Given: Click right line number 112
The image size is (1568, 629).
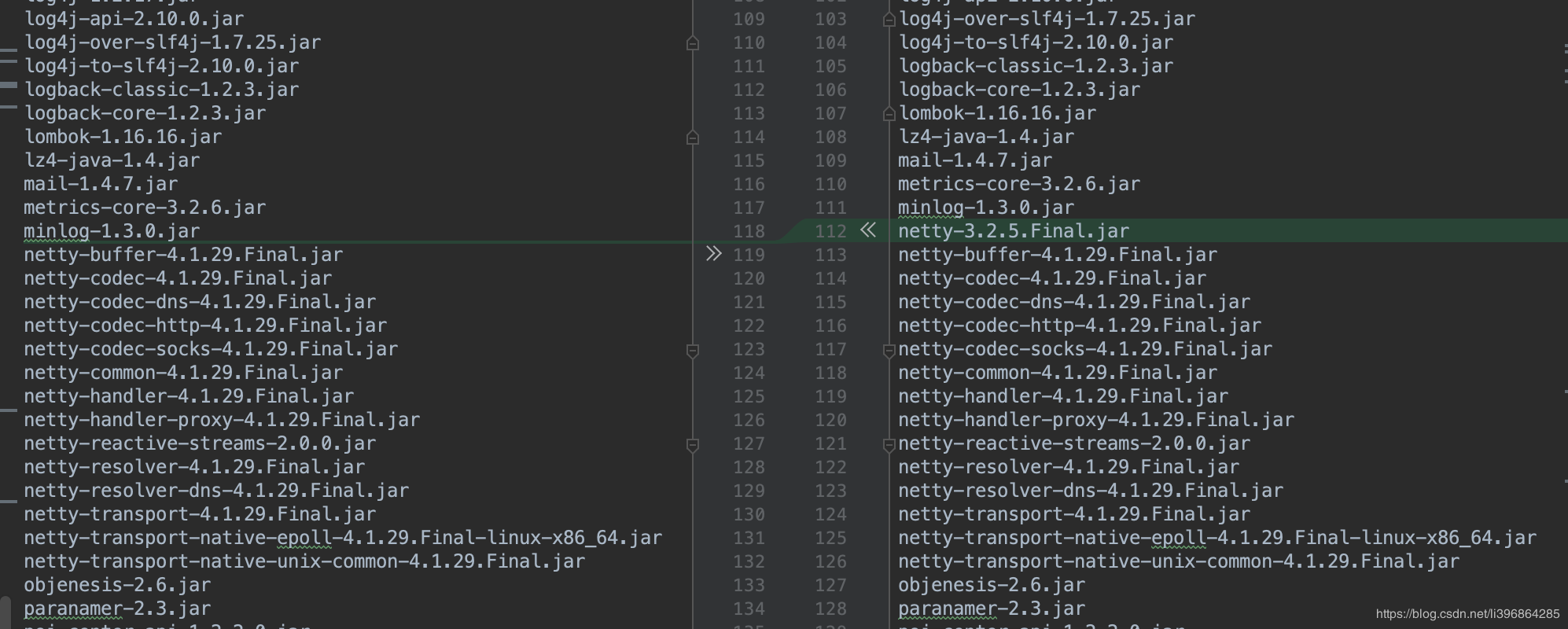Looking at the screenshot, I should click(x=830, y=231).
